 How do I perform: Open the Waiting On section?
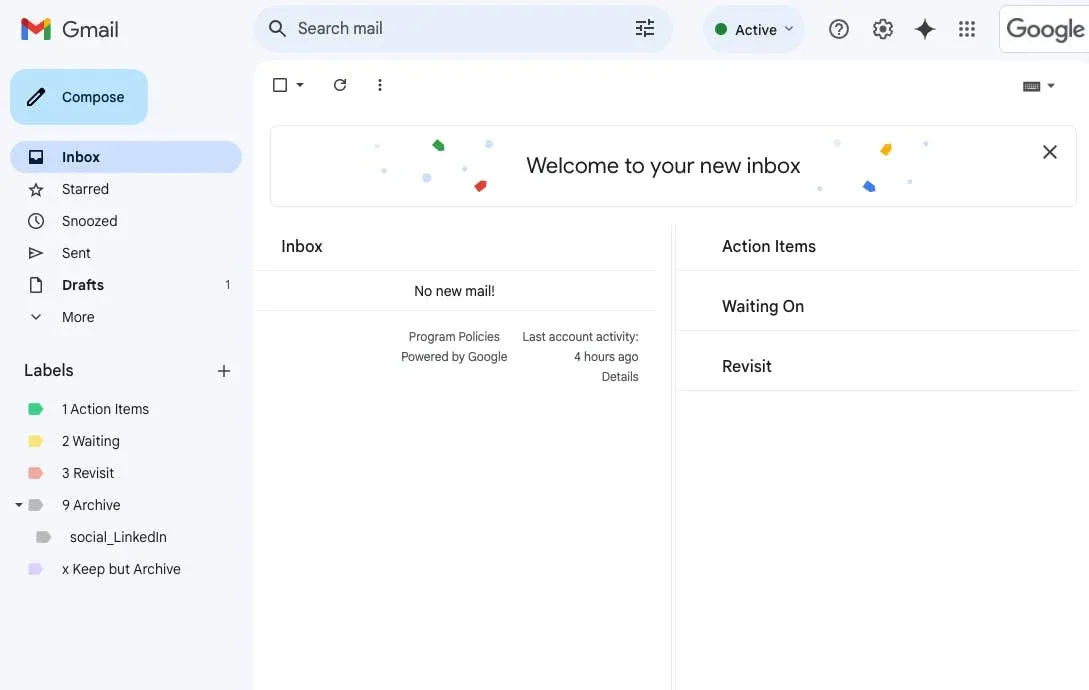(763, 306)
